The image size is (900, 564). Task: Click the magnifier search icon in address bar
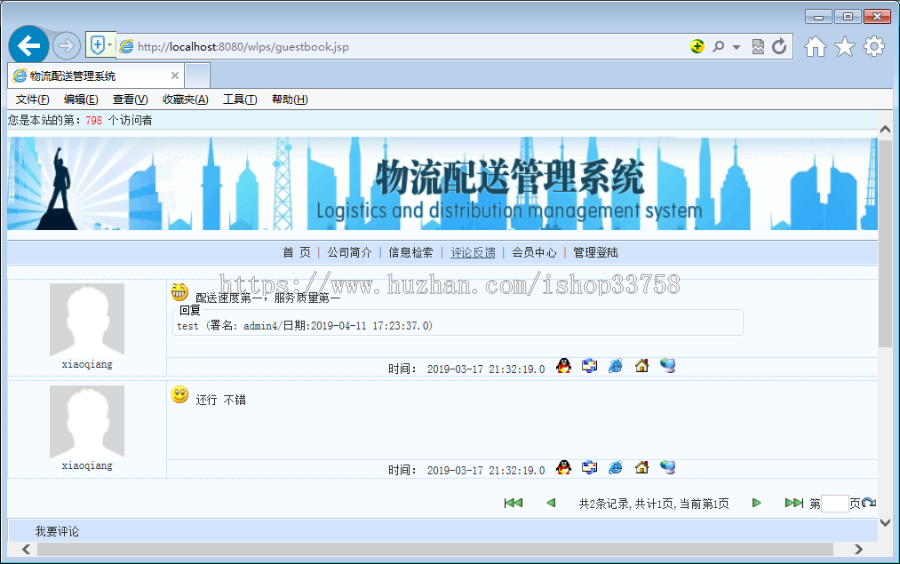point(718,46)
